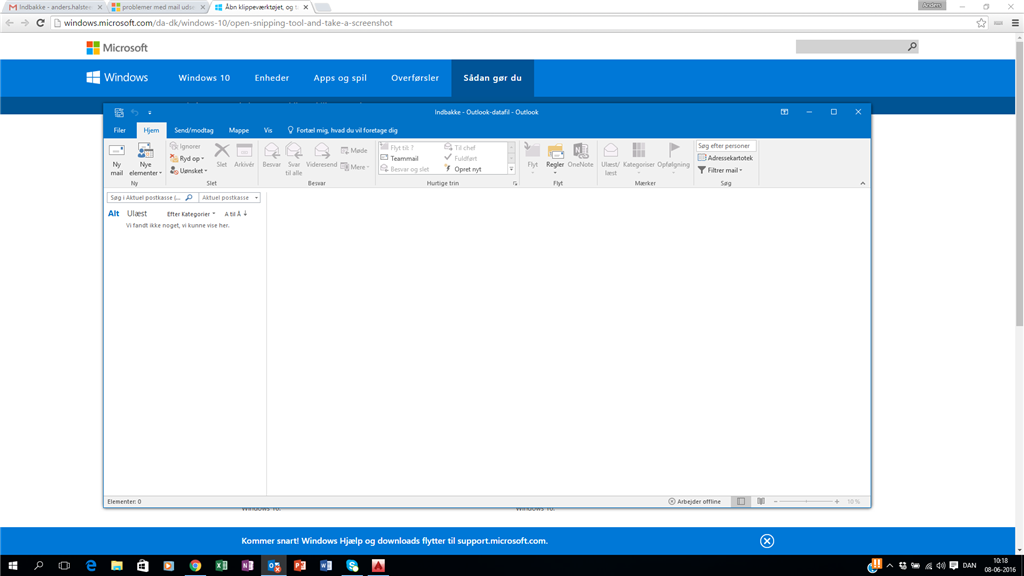
Task: Forward message with Videresend
Action: coord(321,156)
